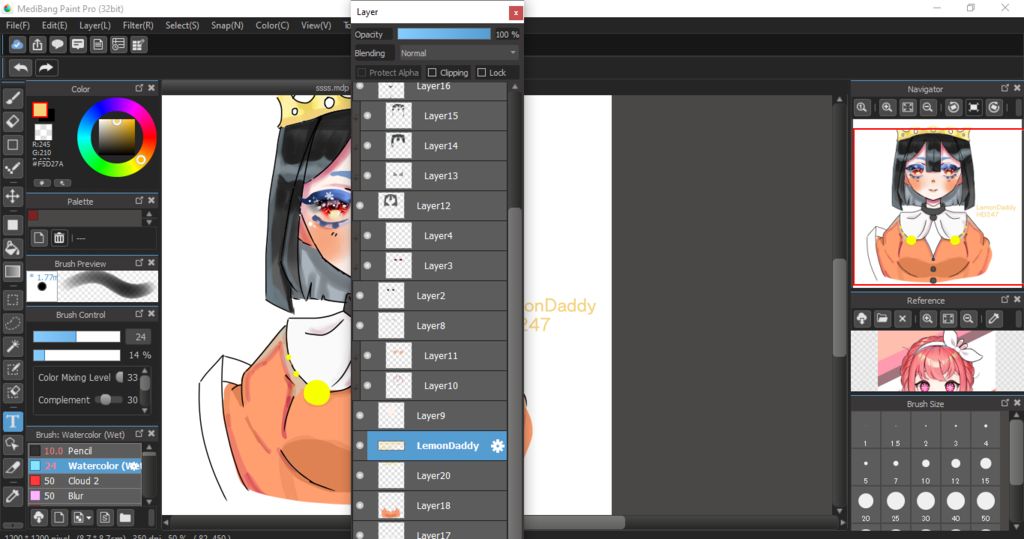Open brush folder icon in Brush panel
Image resolution: width=1024 pixels, height=539 pixels.
tap(125, 517)
